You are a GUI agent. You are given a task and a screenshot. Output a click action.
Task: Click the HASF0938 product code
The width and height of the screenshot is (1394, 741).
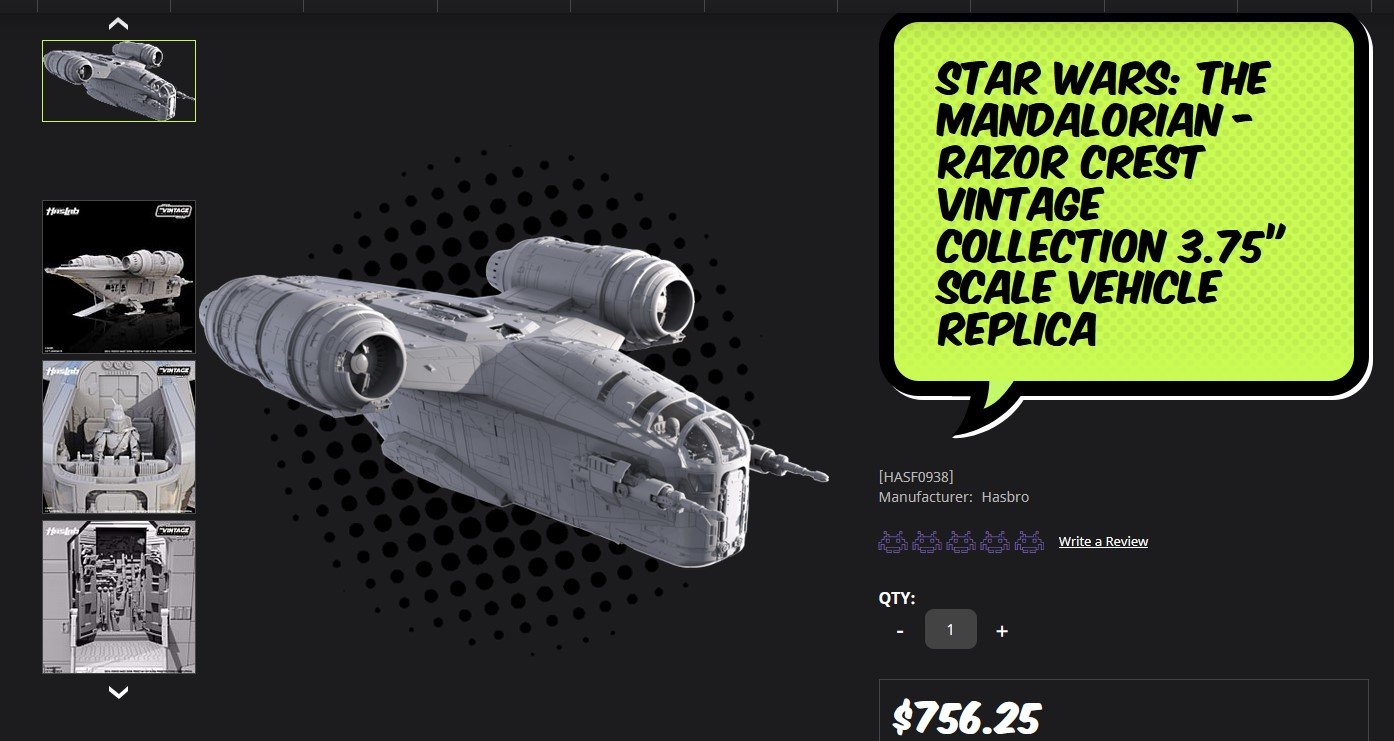pos(916,477)
